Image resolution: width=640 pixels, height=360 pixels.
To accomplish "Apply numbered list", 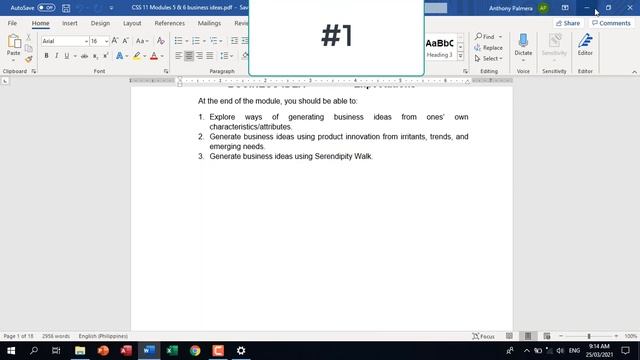I will coord(196,41).
